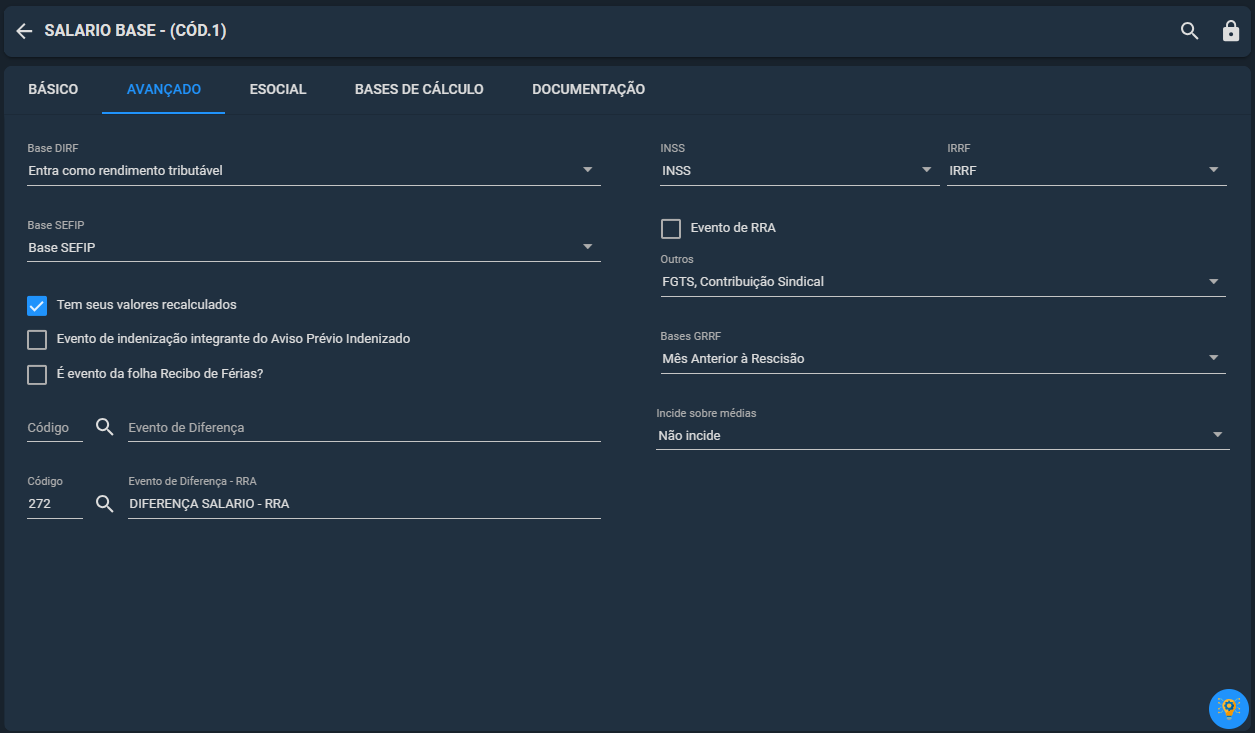Open the Base DIRF dropdown

[x=314, y=171]
